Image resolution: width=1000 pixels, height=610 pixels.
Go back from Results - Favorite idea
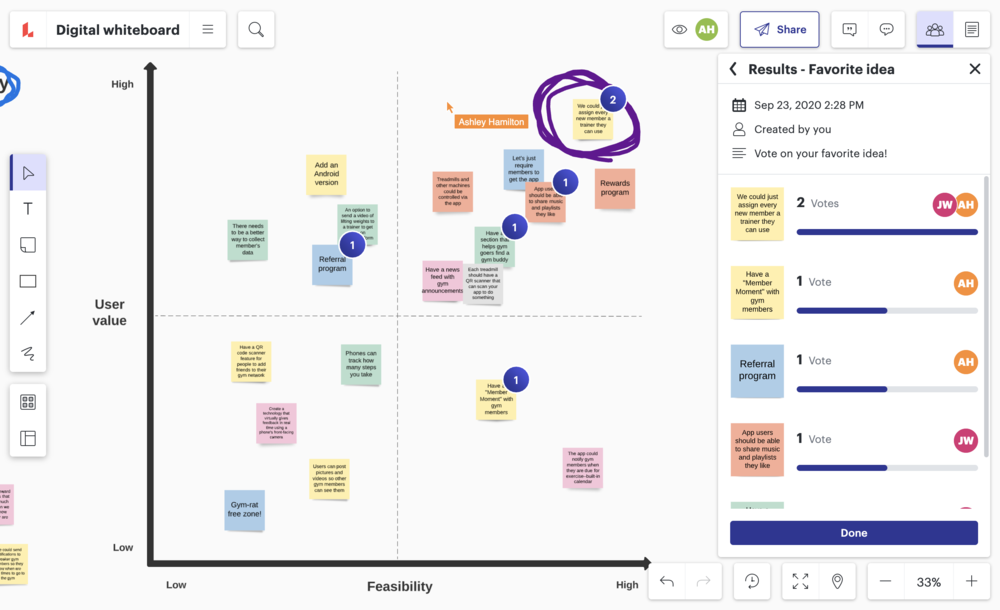click(x=733, y=69)
